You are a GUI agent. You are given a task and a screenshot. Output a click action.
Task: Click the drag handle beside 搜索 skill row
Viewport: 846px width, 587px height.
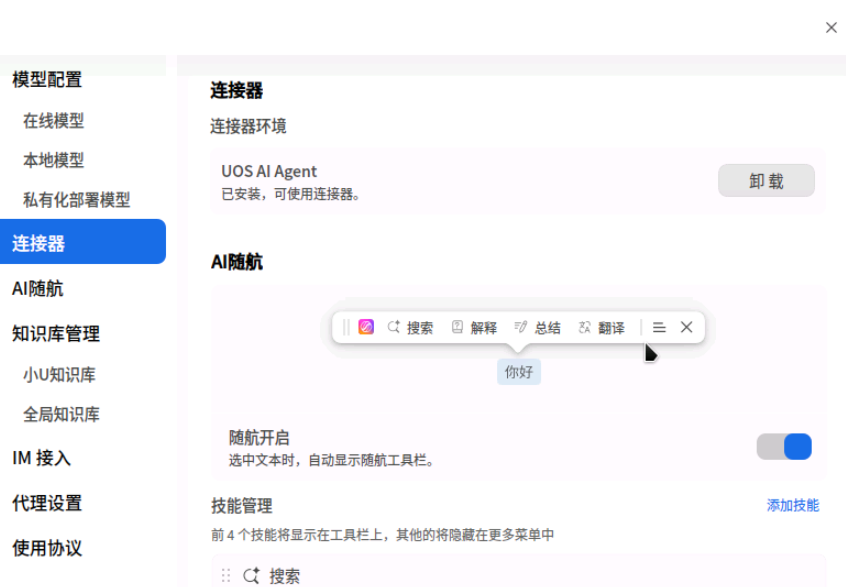(x=226, y=576)
